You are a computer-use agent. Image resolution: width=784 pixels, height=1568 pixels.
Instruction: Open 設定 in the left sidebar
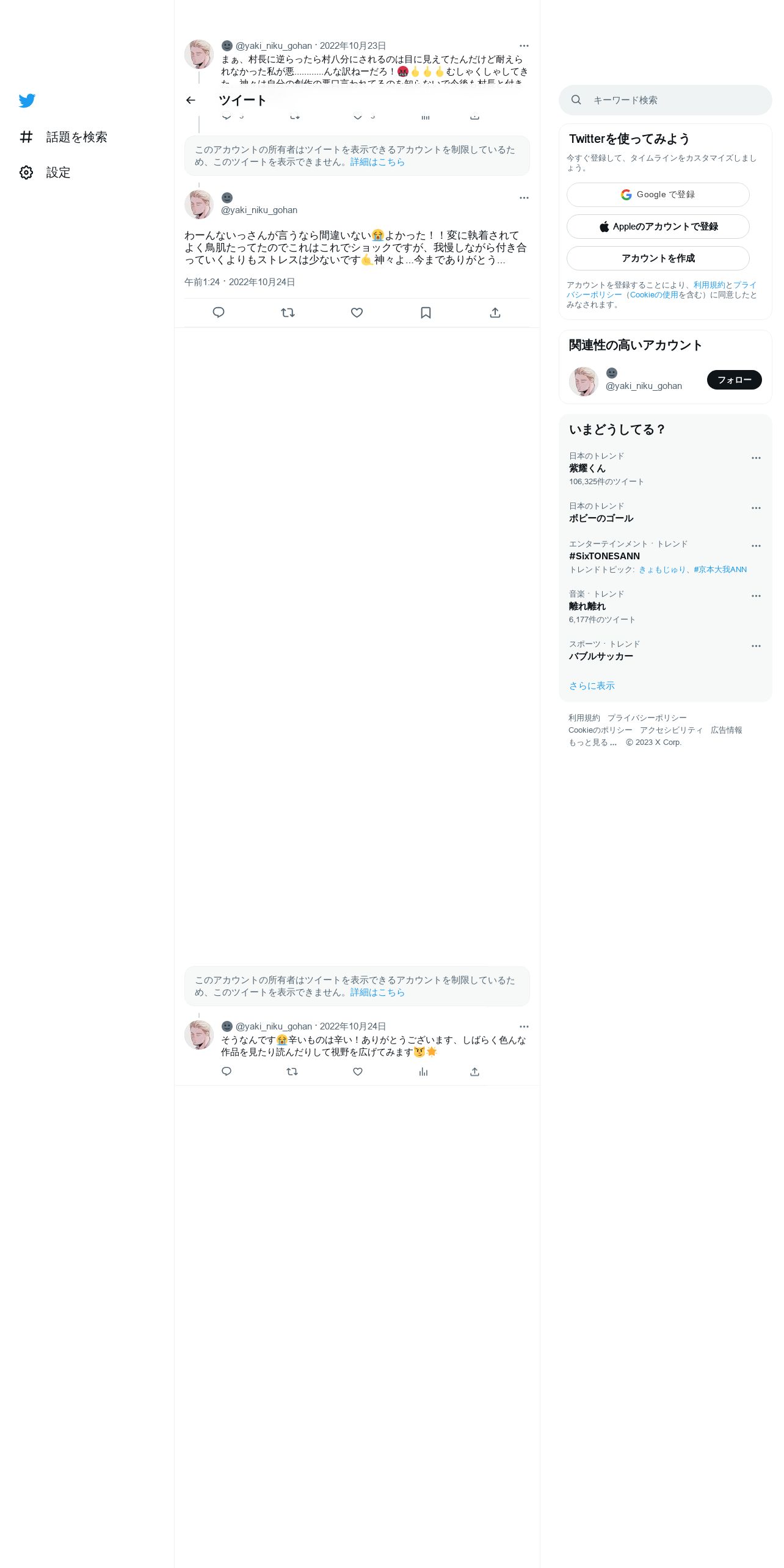[x=45, y=172]
